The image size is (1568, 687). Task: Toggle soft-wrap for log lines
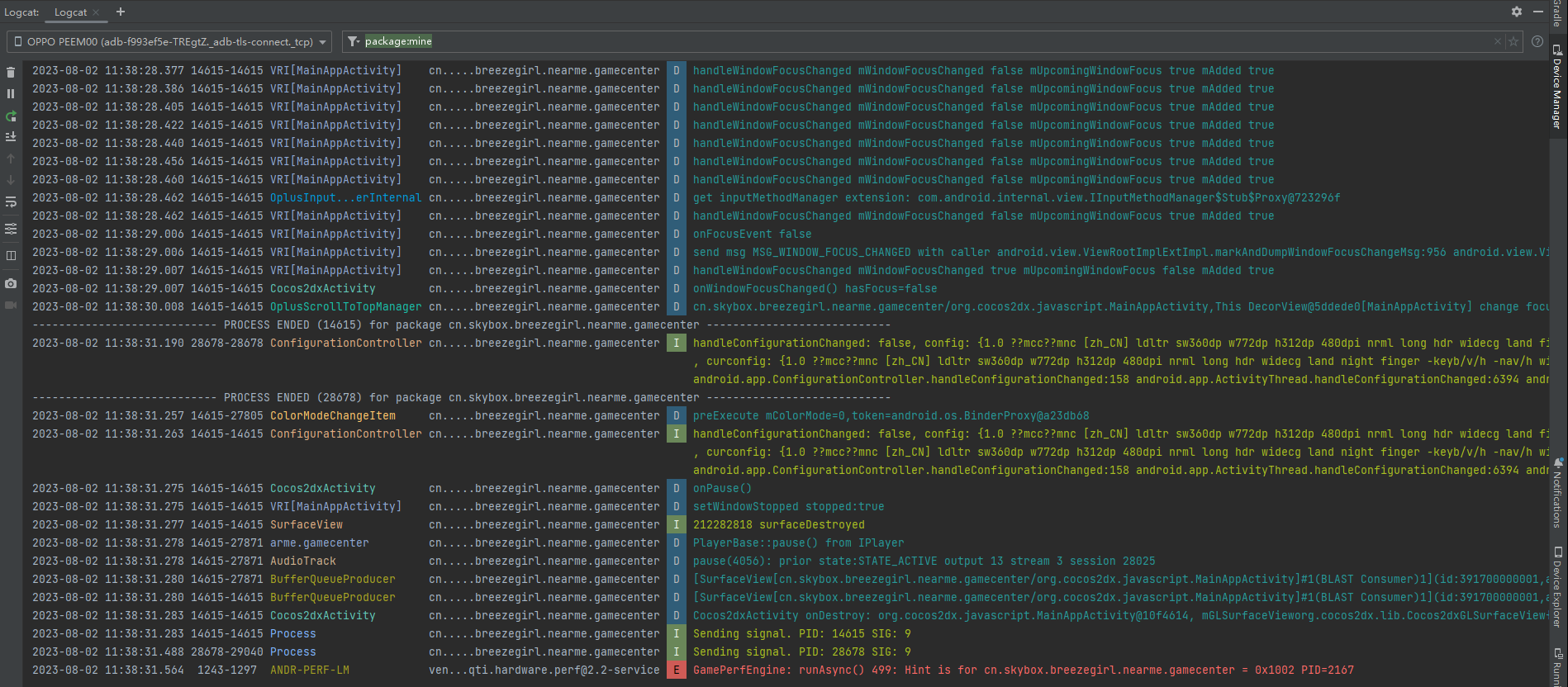click(11, 201)
